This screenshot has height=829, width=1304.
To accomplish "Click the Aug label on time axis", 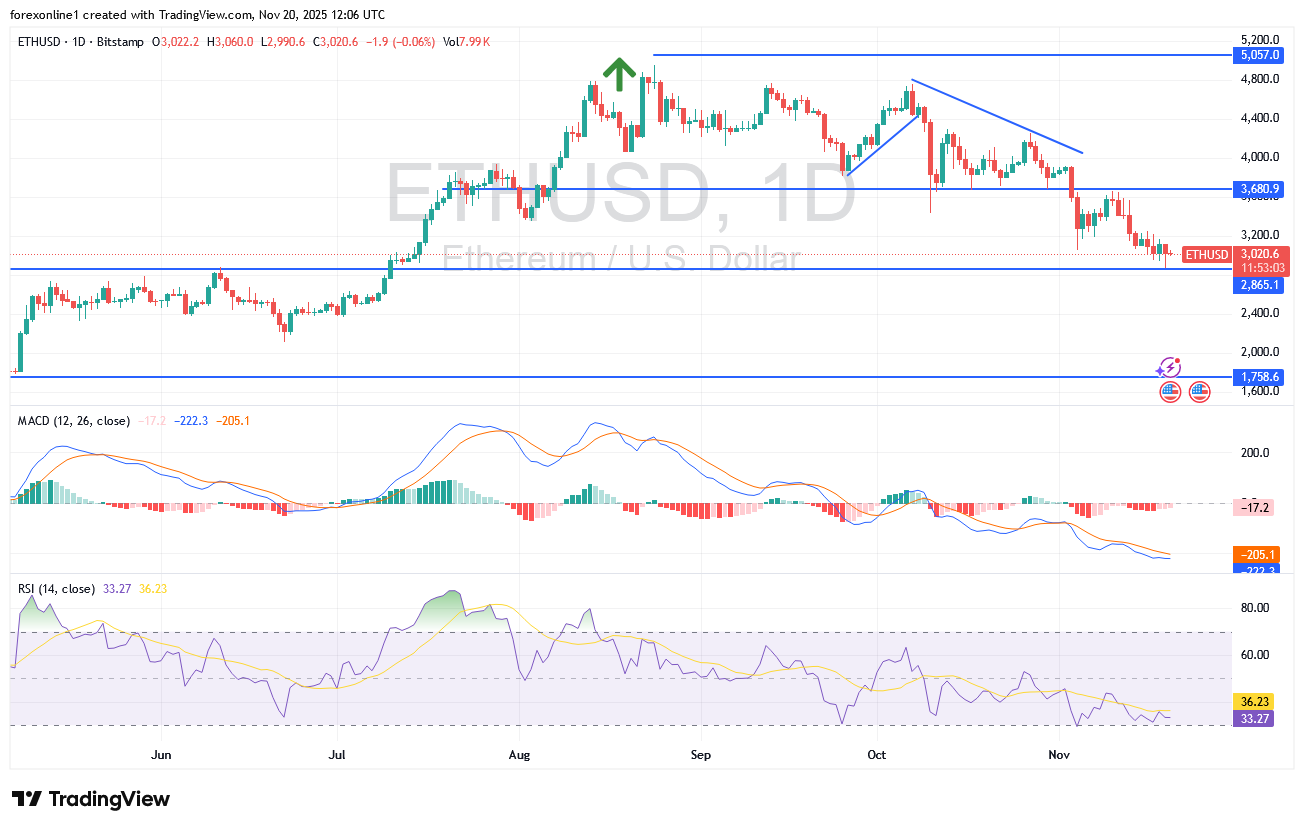I will (518, 755).
